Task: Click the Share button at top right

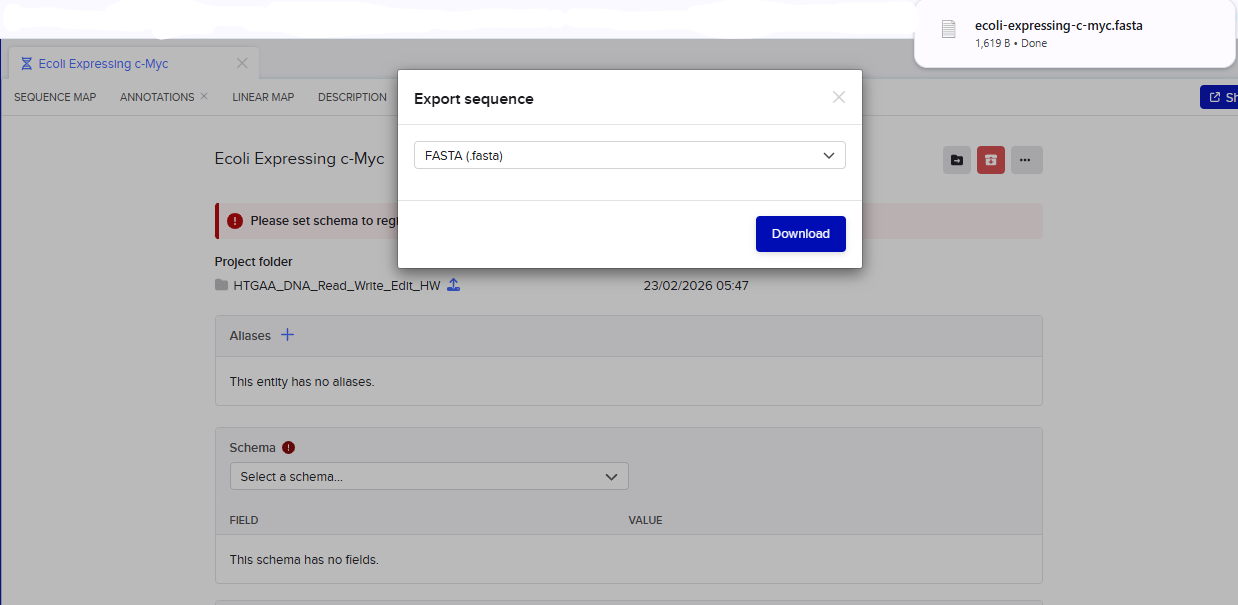Action: click(x=1222, y=97)
